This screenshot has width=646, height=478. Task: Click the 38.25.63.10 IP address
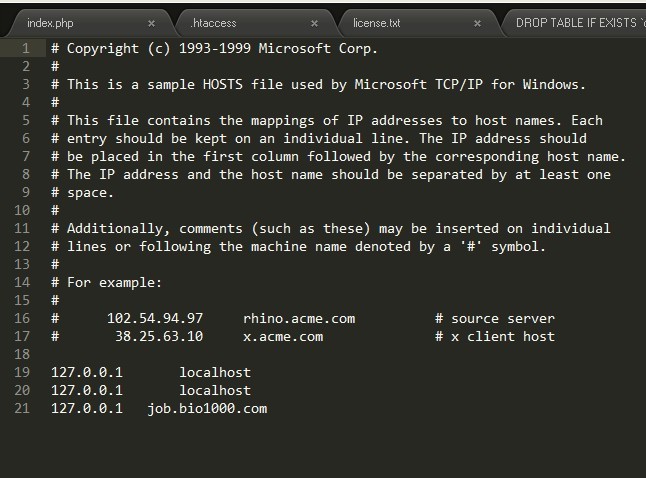click(159, 337)
